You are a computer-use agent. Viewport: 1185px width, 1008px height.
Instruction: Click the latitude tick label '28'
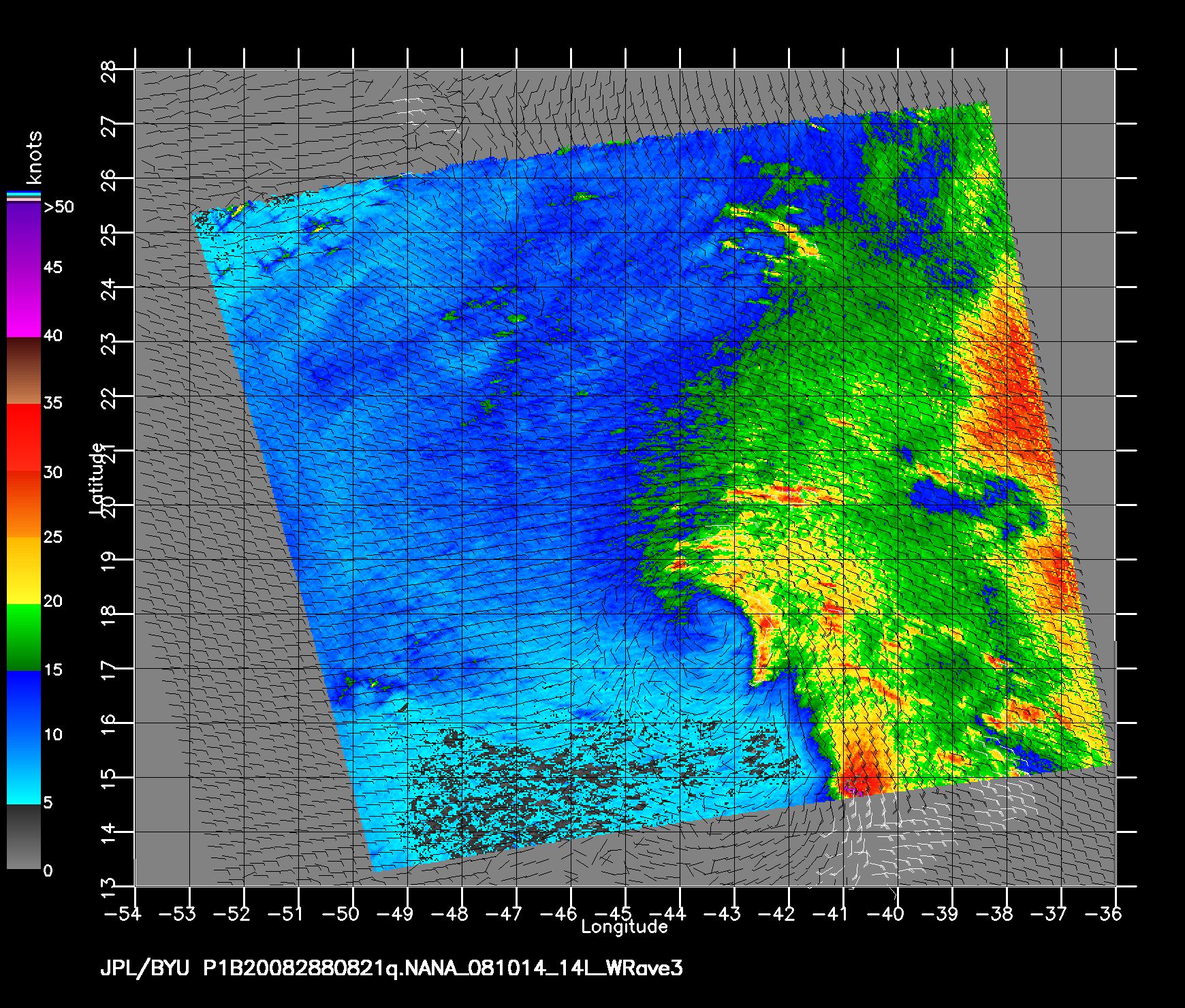point(108,71)
